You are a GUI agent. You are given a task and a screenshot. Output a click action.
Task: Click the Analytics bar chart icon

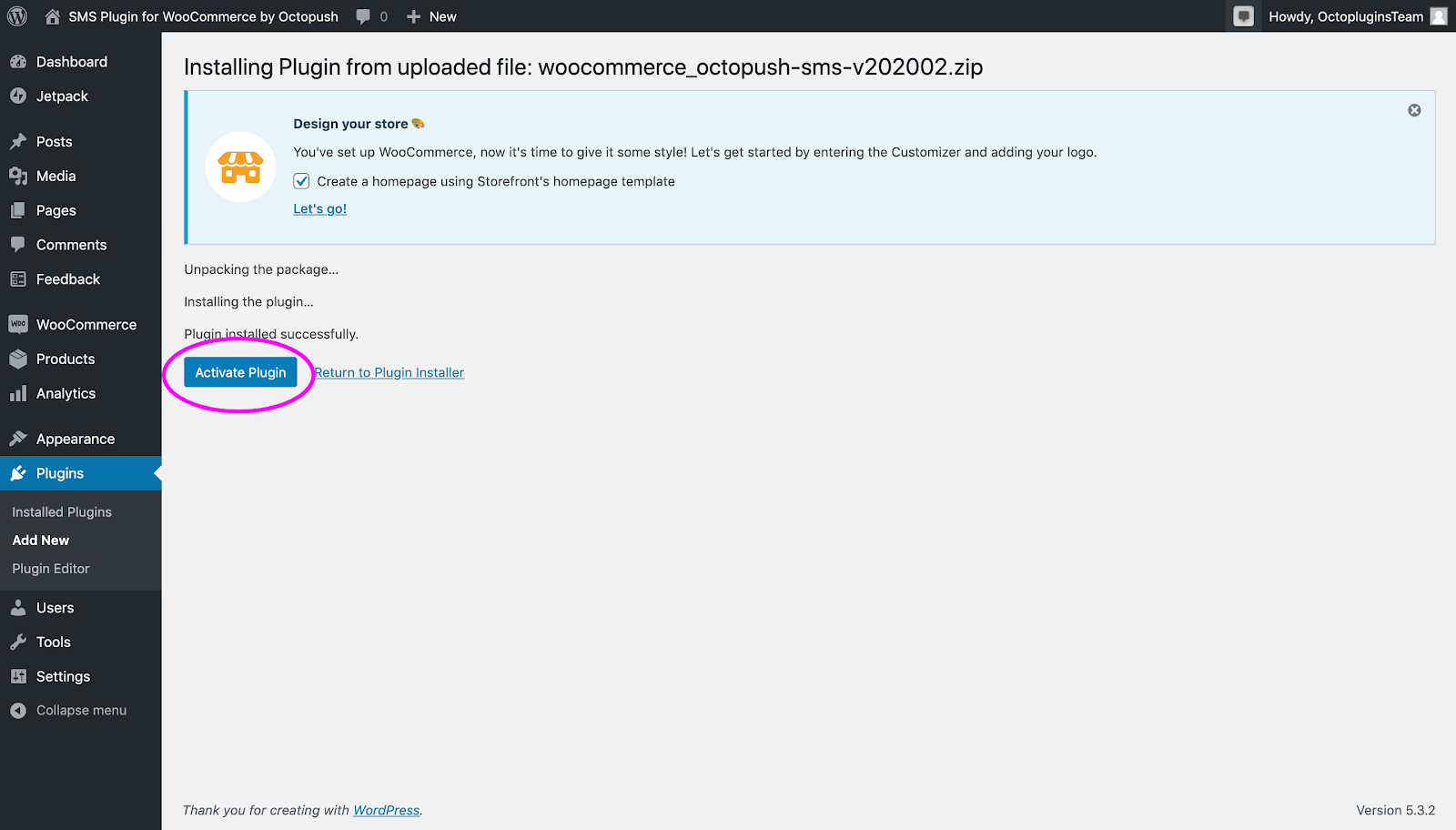coord(18,393)
